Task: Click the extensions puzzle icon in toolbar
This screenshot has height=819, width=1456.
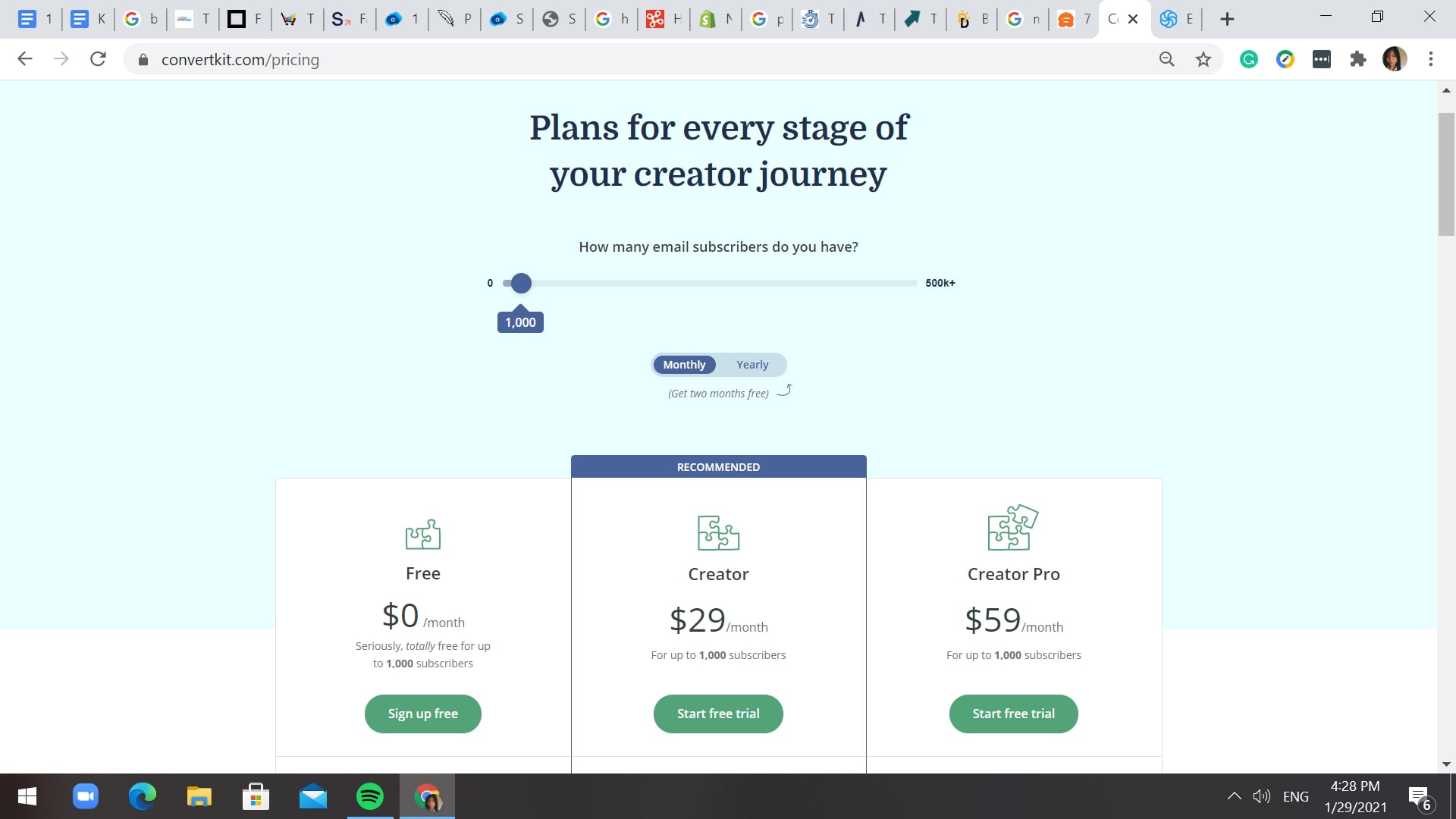Action: 1358,59
